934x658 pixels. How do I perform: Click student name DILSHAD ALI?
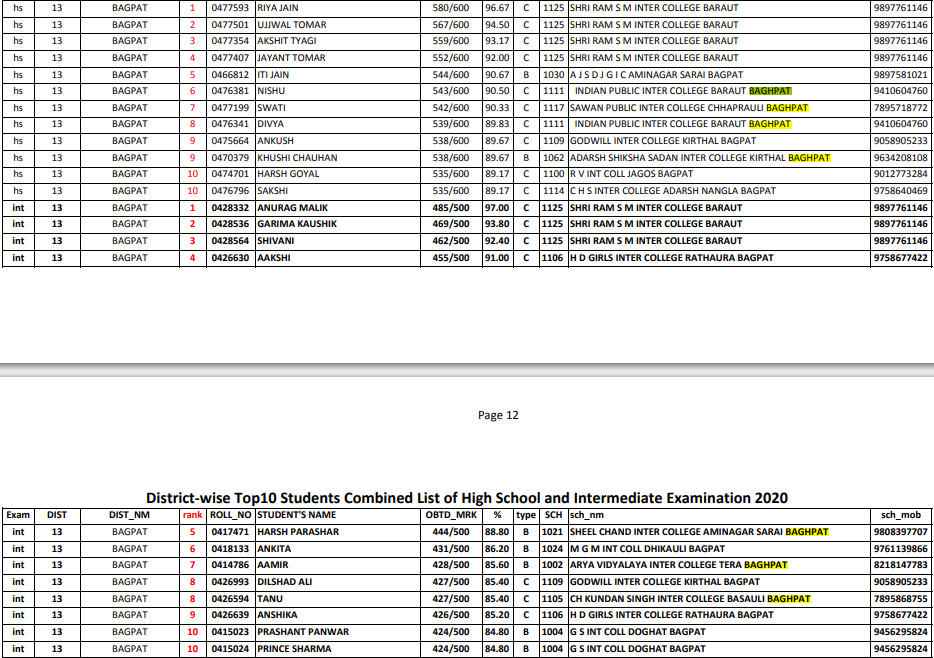(284, 582)
